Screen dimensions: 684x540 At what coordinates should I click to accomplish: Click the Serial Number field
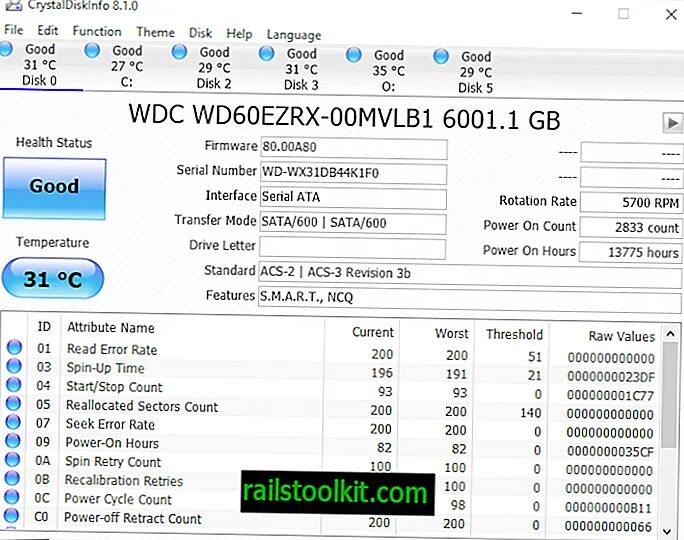coord(353,173)
